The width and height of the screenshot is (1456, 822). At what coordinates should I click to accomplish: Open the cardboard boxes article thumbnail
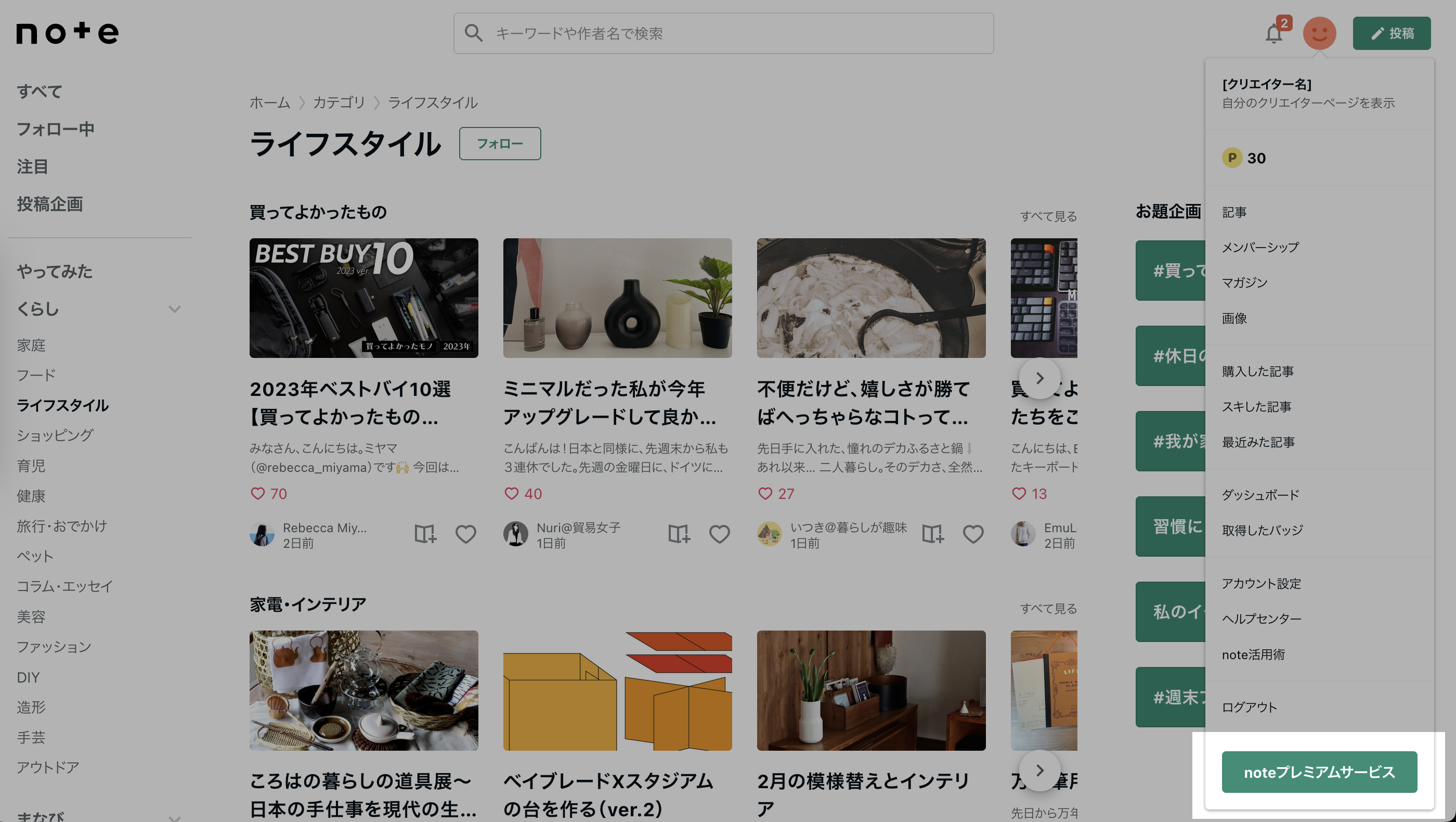[618, 691]
